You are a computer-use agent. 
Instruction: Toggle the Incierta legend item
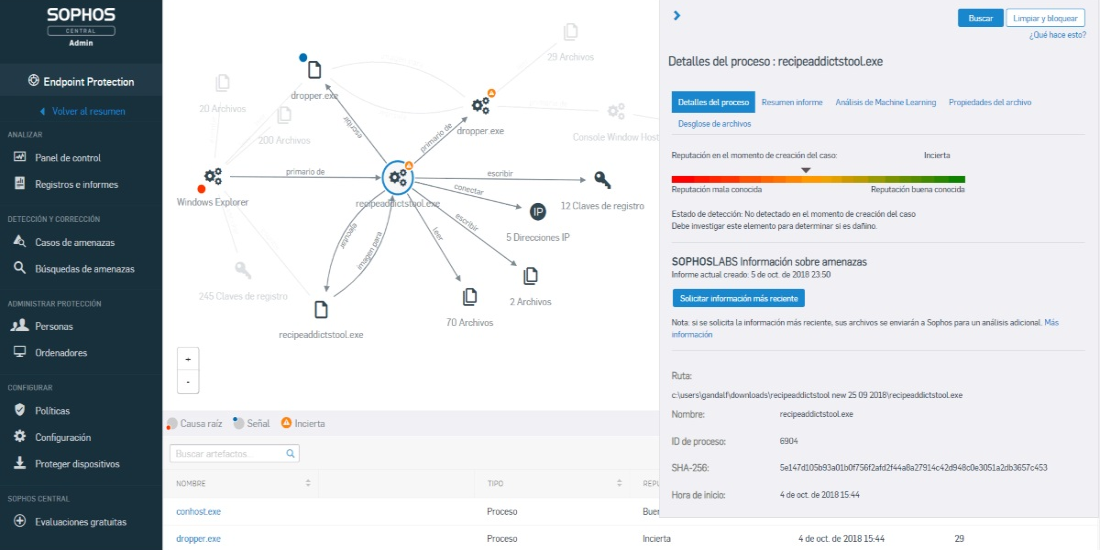[303, 424]
